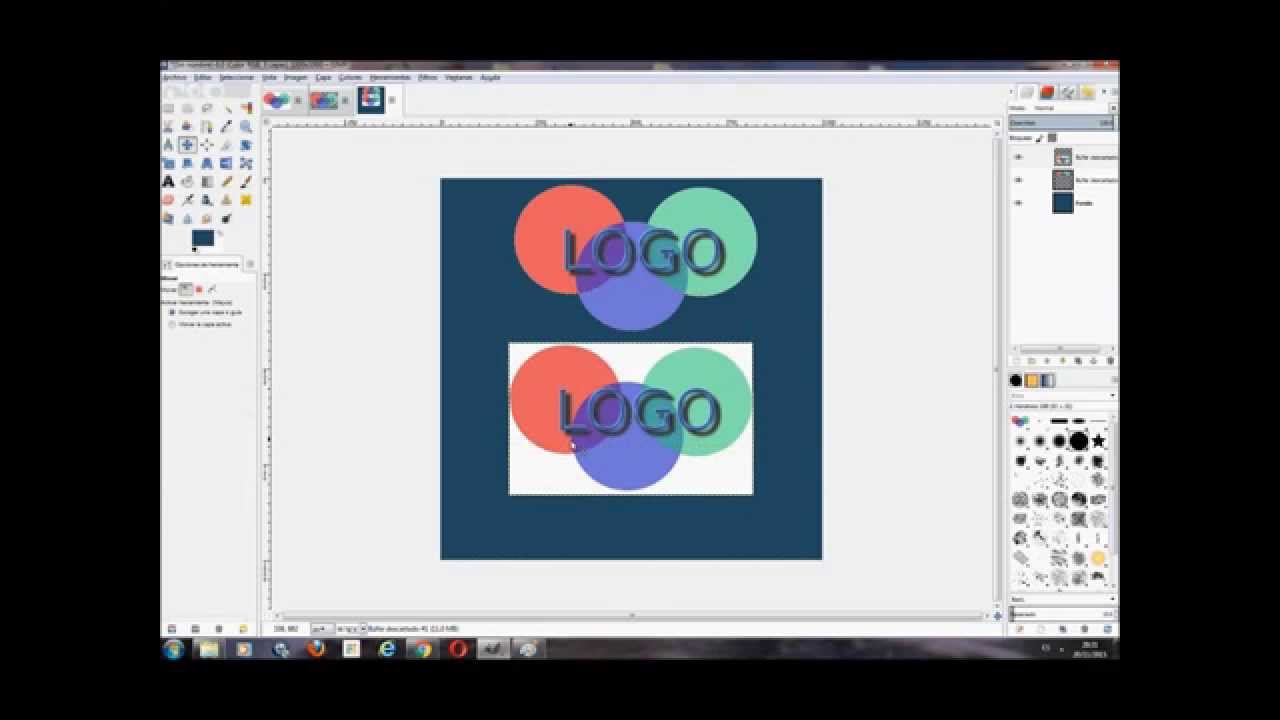Viewport: 1280px width, 720px height.
Task: Select the Alignment tool
Action: [206, 145]
